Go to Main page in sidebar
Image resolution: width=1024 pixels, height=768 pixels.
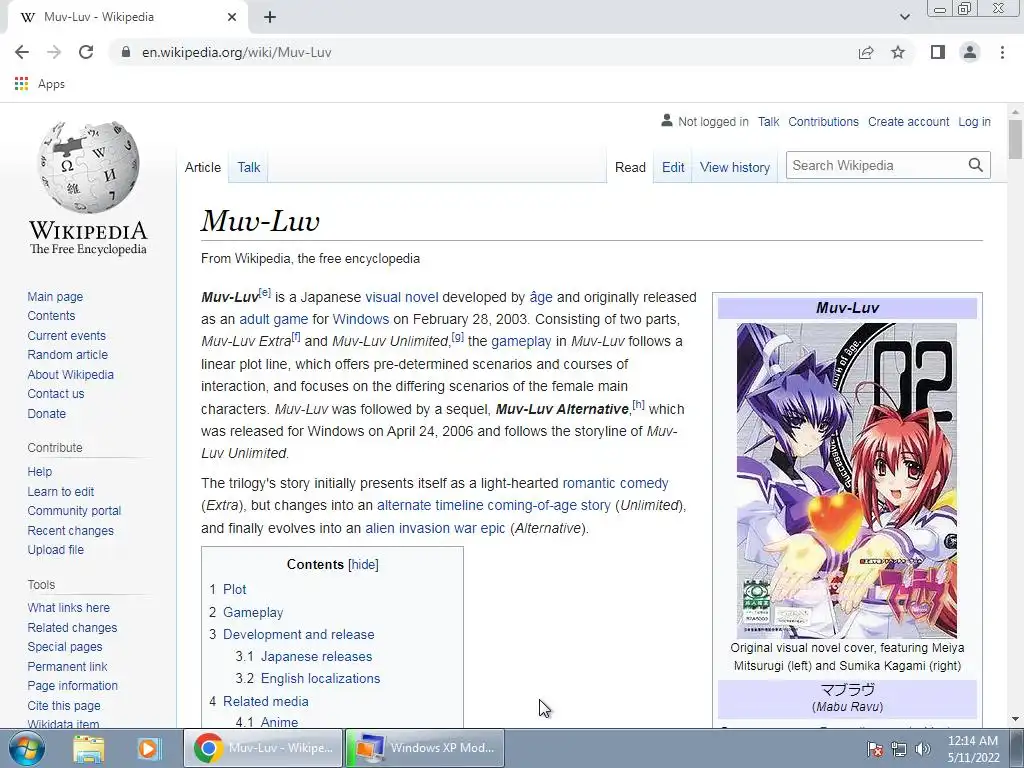tap(55, 296)
